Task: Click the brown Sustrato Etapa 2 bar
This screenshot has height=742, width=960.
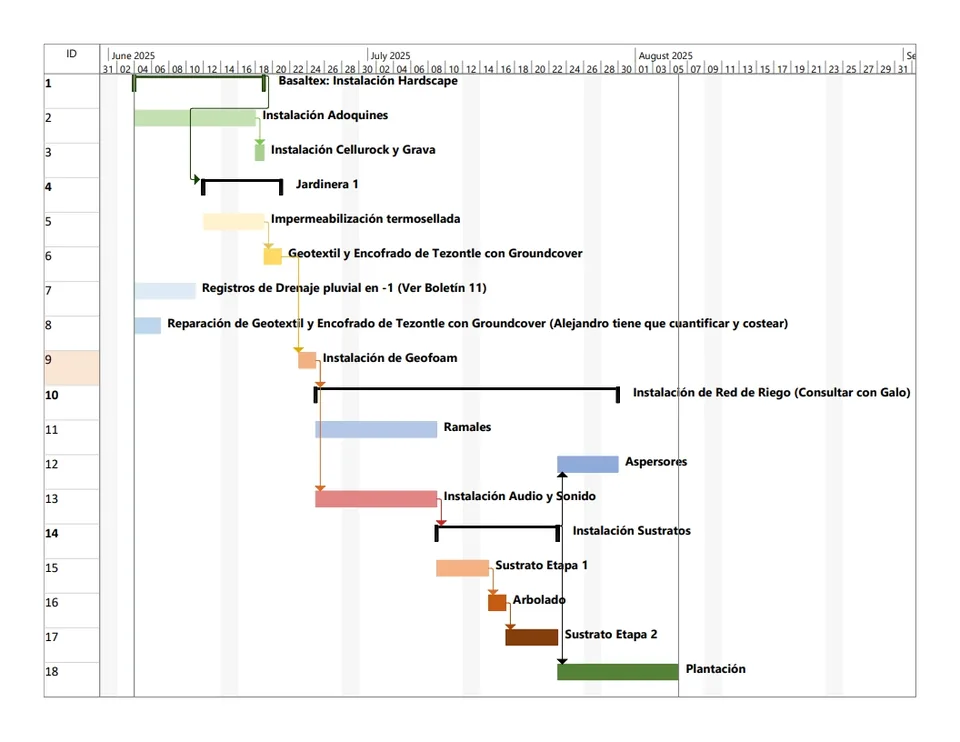Action: [x=531, y=637]
